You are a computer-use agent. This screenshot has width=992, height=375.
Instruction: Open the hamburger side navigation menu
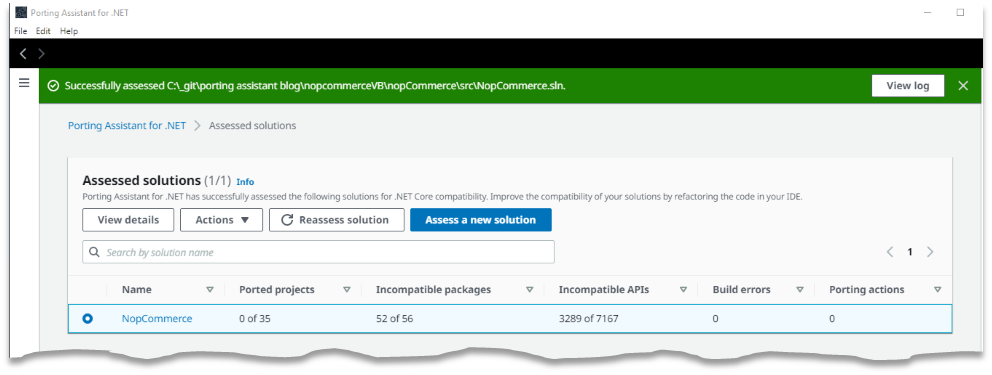24,83
